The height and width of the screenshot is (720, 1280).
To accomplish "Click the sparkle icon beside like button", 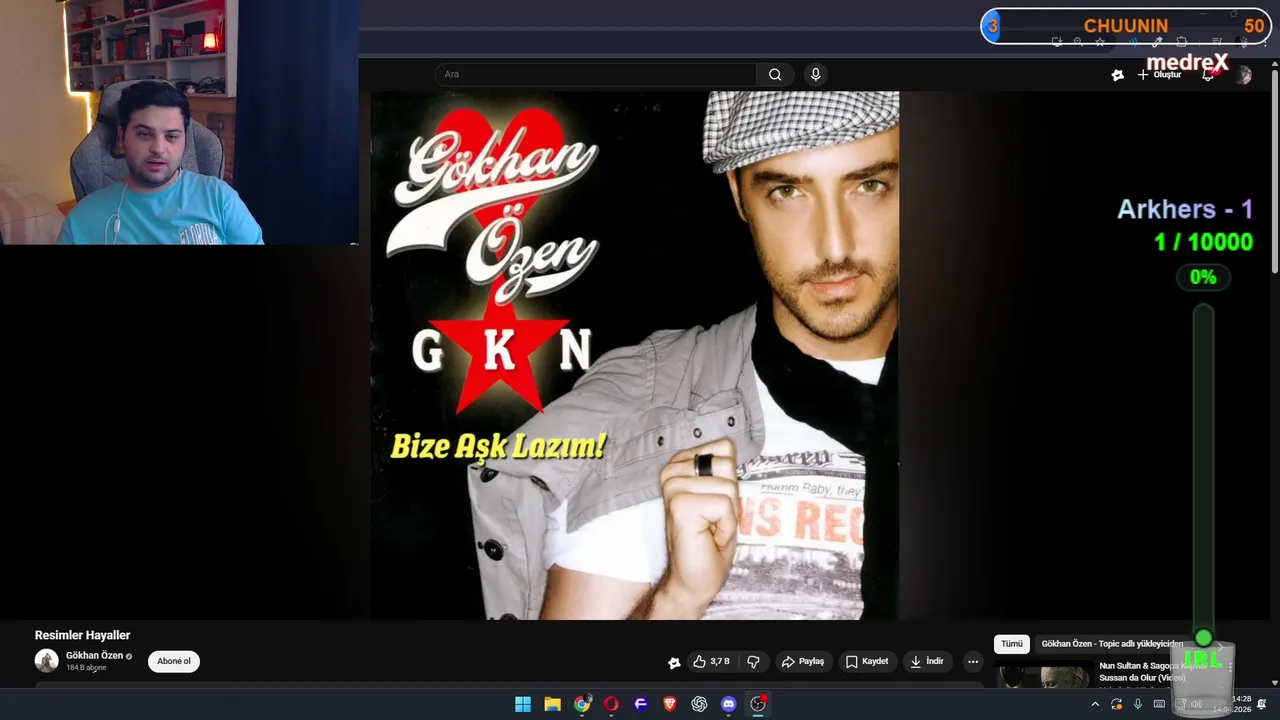I will (x=674, y=662).
